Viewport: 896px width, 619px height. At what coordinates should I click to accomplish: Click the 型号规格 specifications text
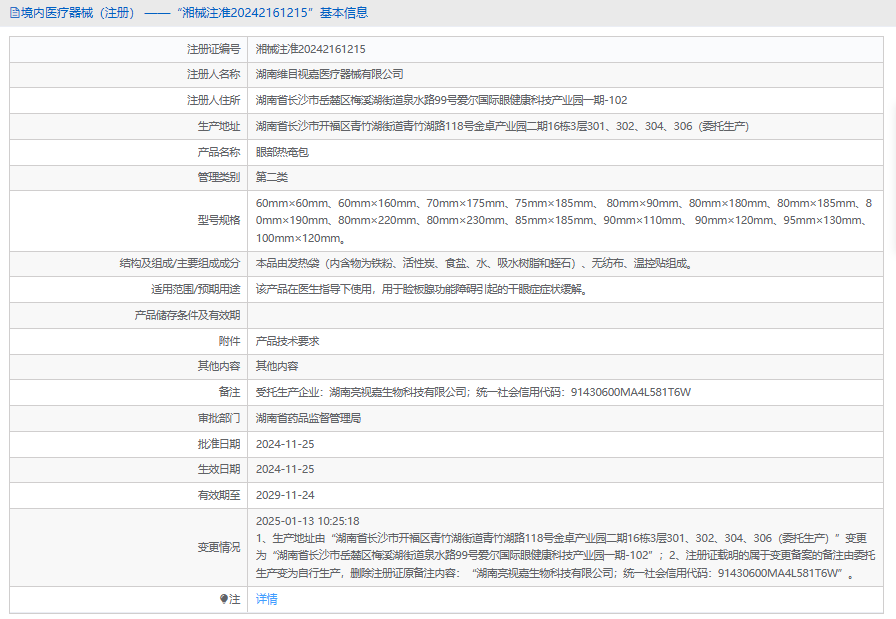coord(563,221)
